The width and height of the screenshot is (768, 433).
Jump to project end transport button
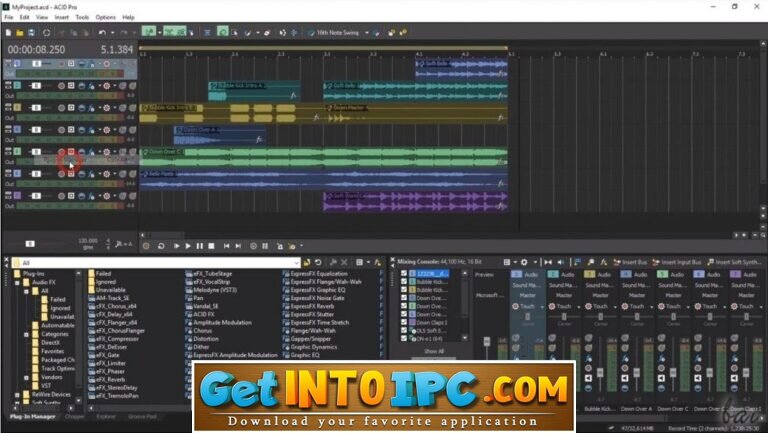tap(238, 246)
